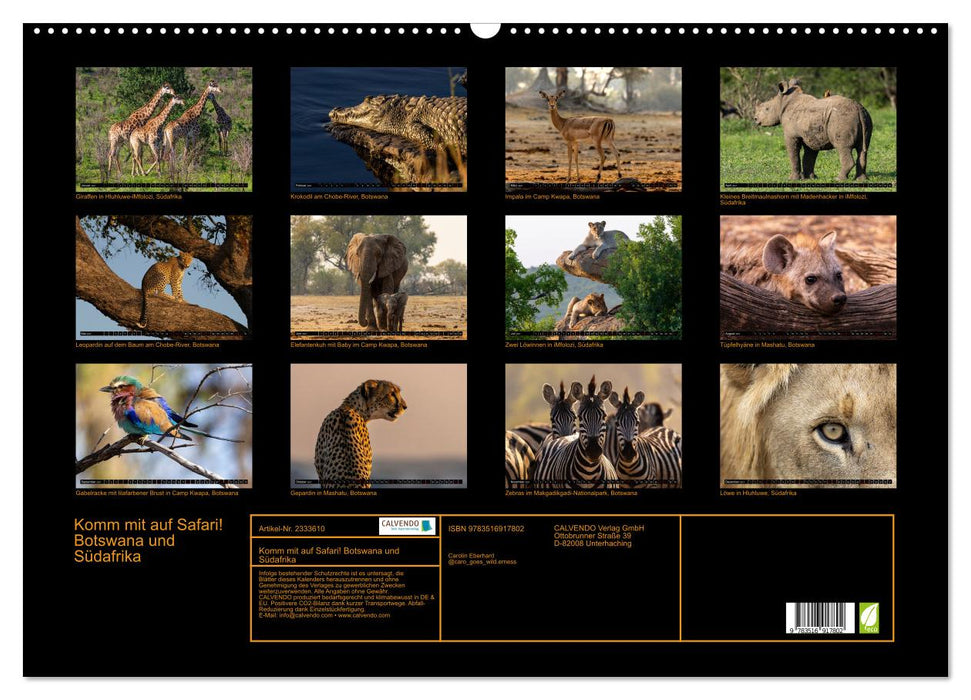Click caption 'Giraffen in Hluhluwe-iMfolozi, Südafrika'
The height and width of the screenshot is (700, 971).
[128, 197]
